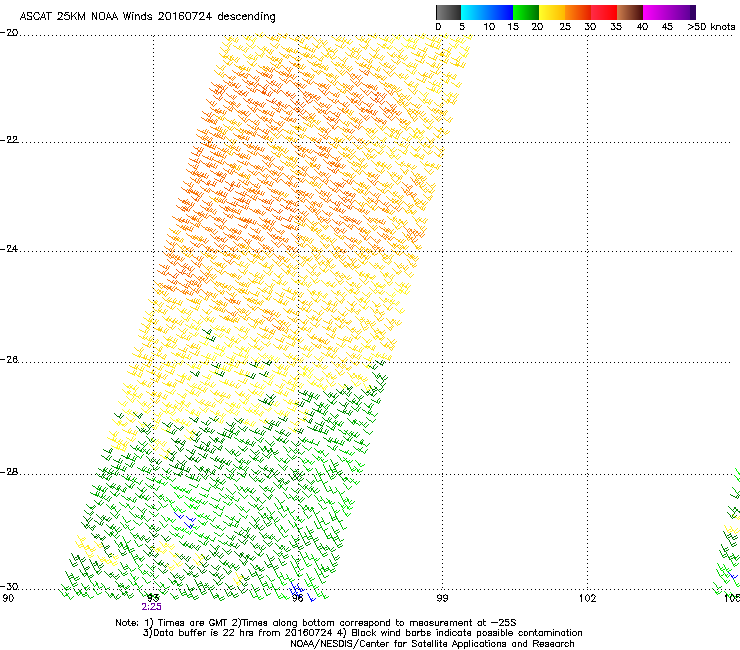Click the yellow 20-25 knots legend swatch
740x650 pixels.
[552, 12]
